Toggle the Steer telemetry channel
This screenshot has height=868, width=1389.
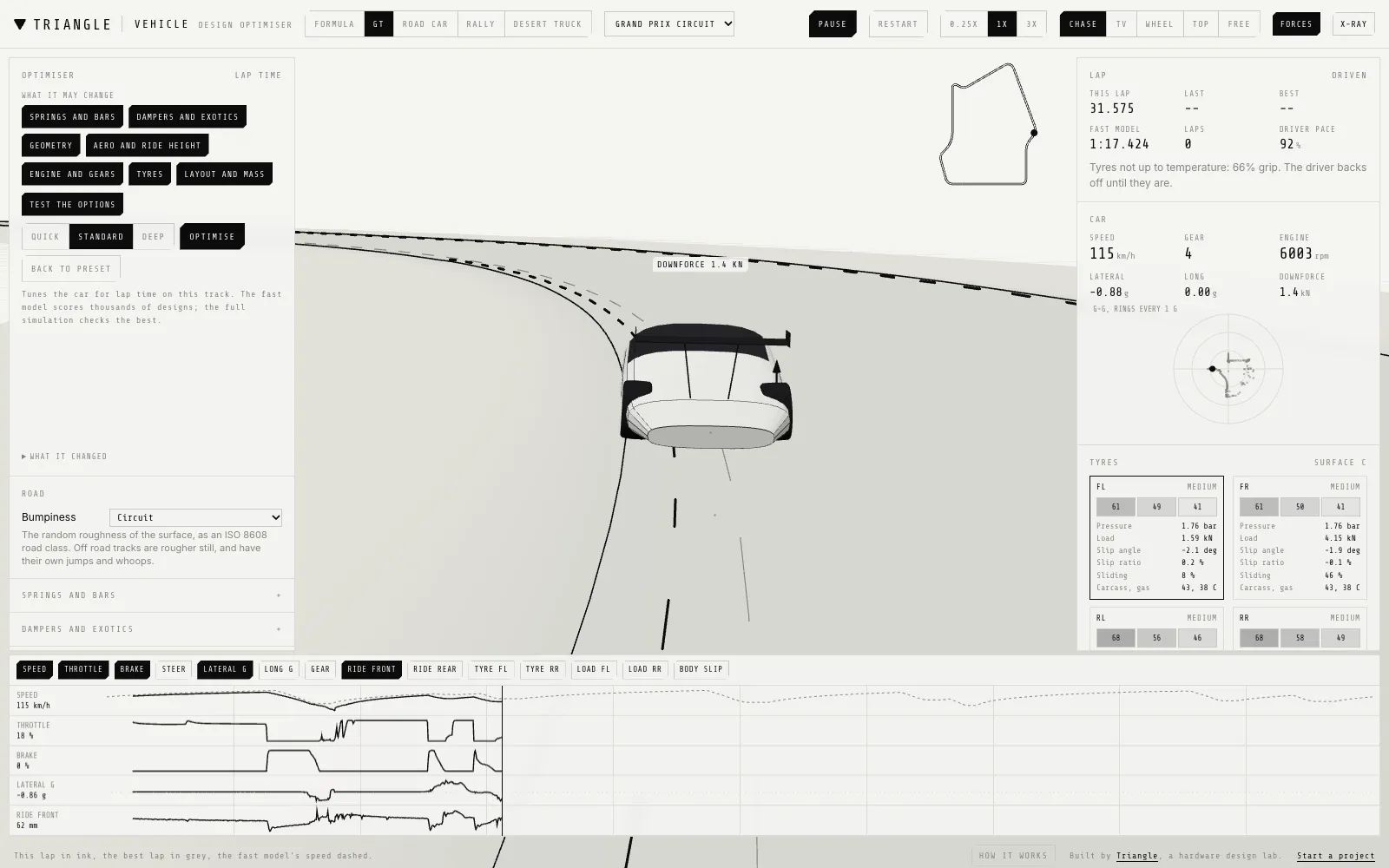point(174,669)
